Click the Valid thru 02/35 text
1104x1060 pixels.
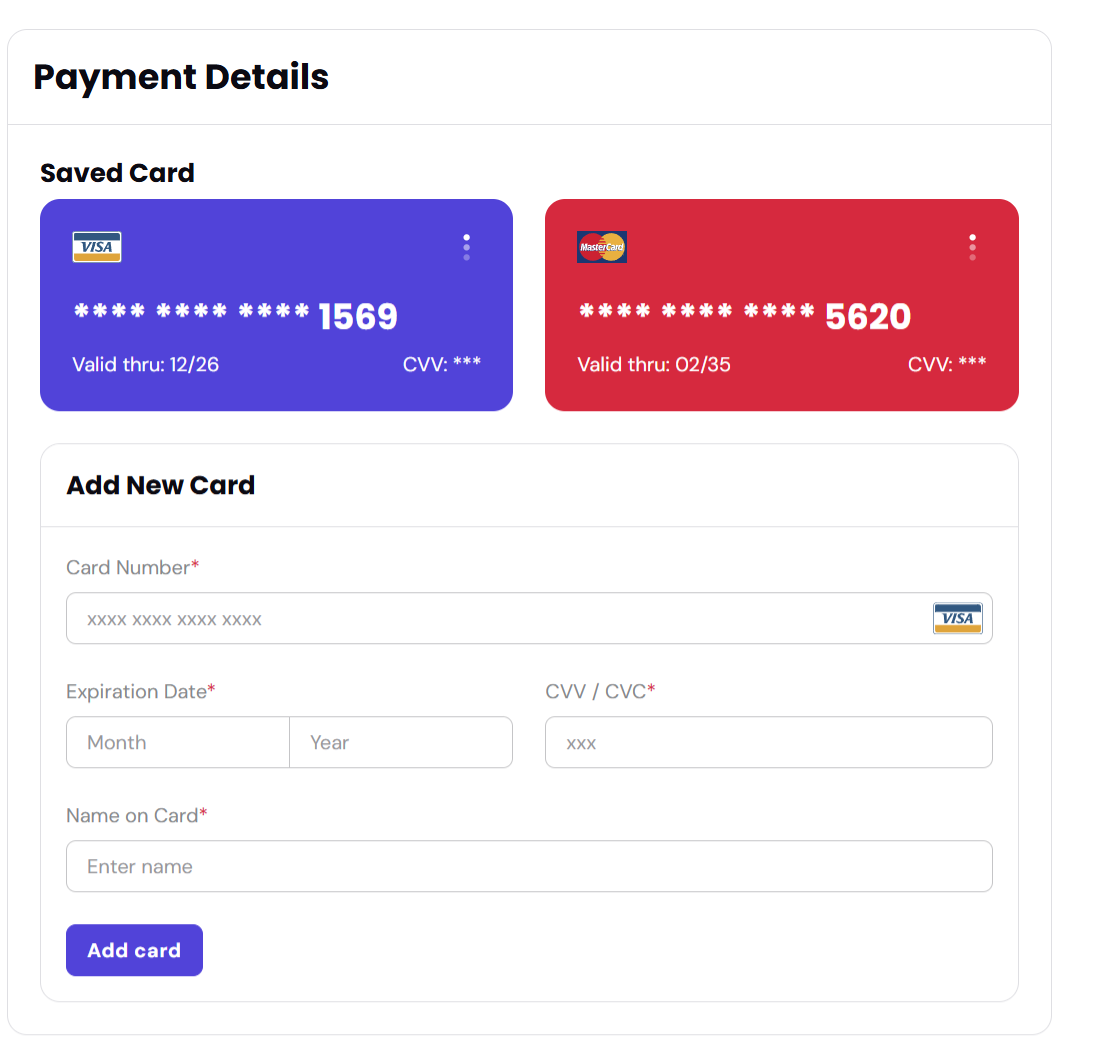pyautogui.click(x=654, y=365)
